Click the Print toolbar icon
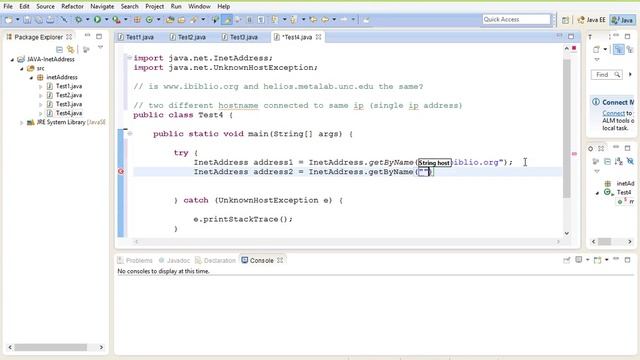The height and width of the screenshot is (360, 640). 50,20
